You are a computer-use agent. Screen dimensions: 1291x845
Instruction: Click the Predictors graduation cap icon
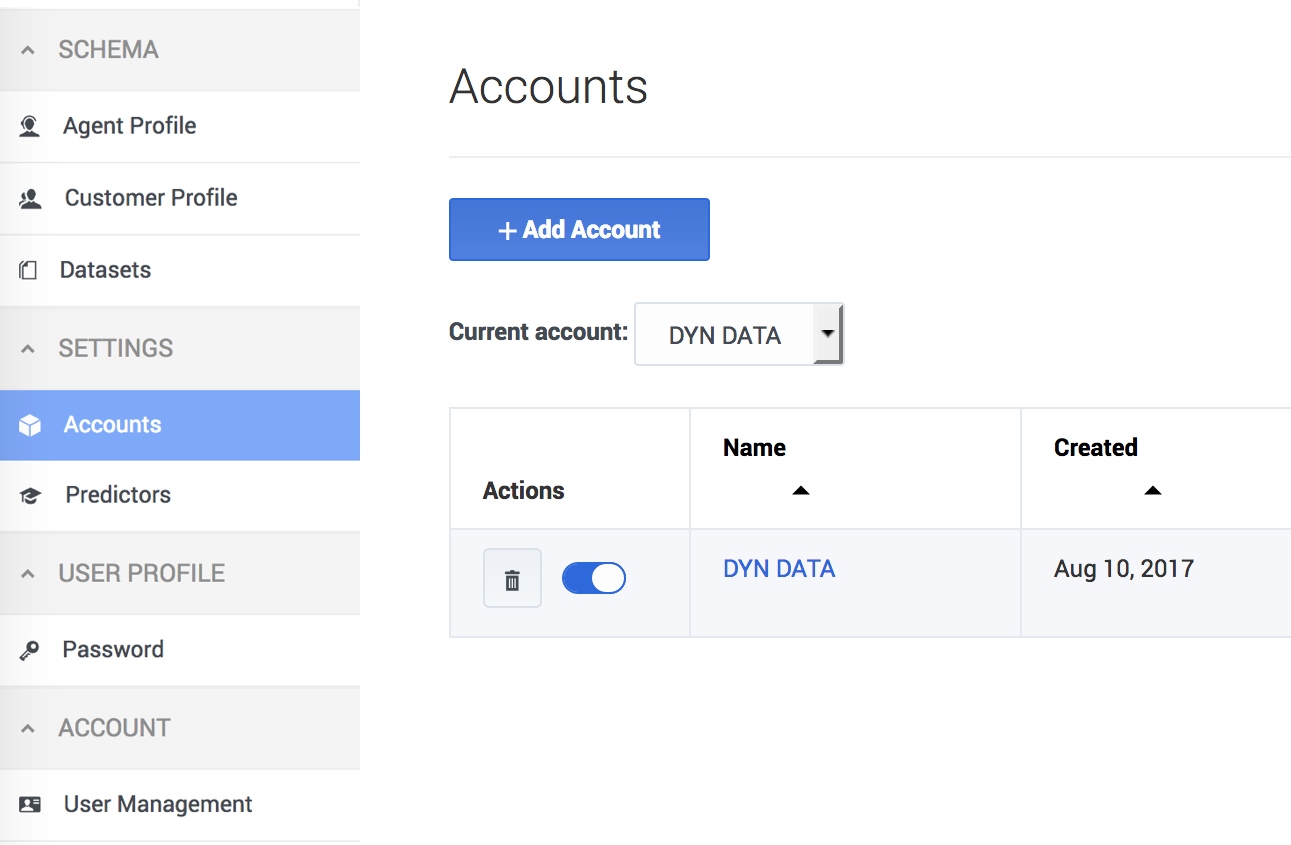[30, 495]
